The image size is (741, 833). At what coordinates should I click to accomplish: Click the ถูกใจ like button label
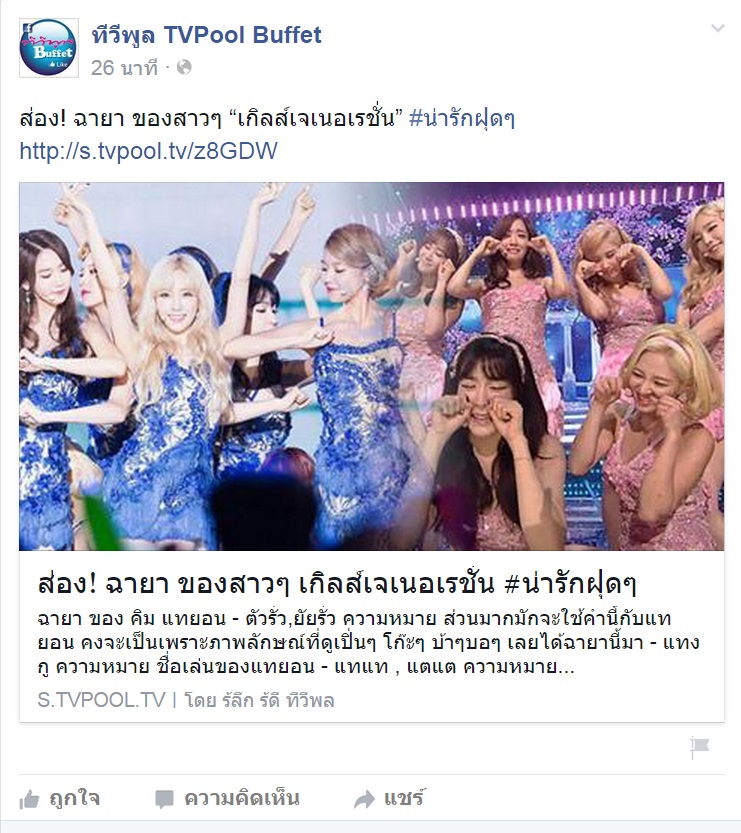coord(74,798)
